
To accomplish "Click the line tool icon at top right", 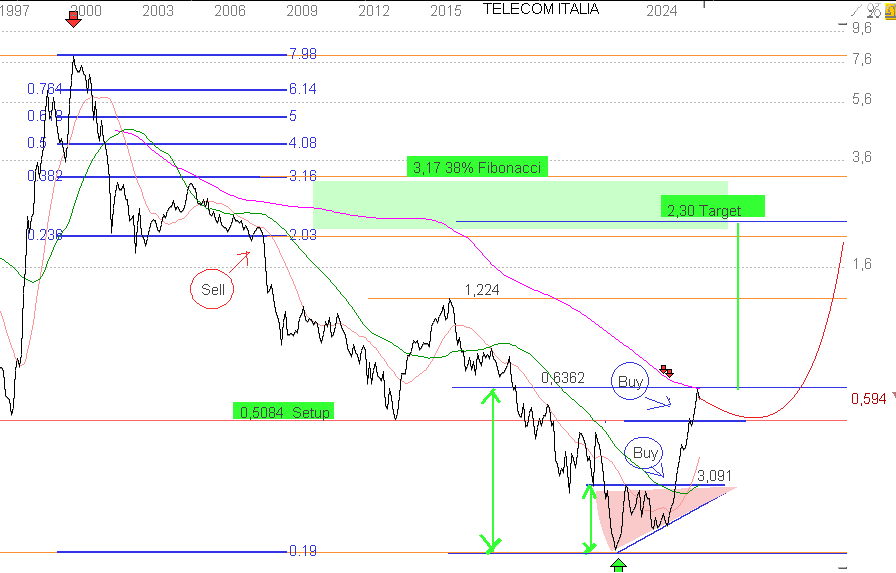I will (856, 9).
